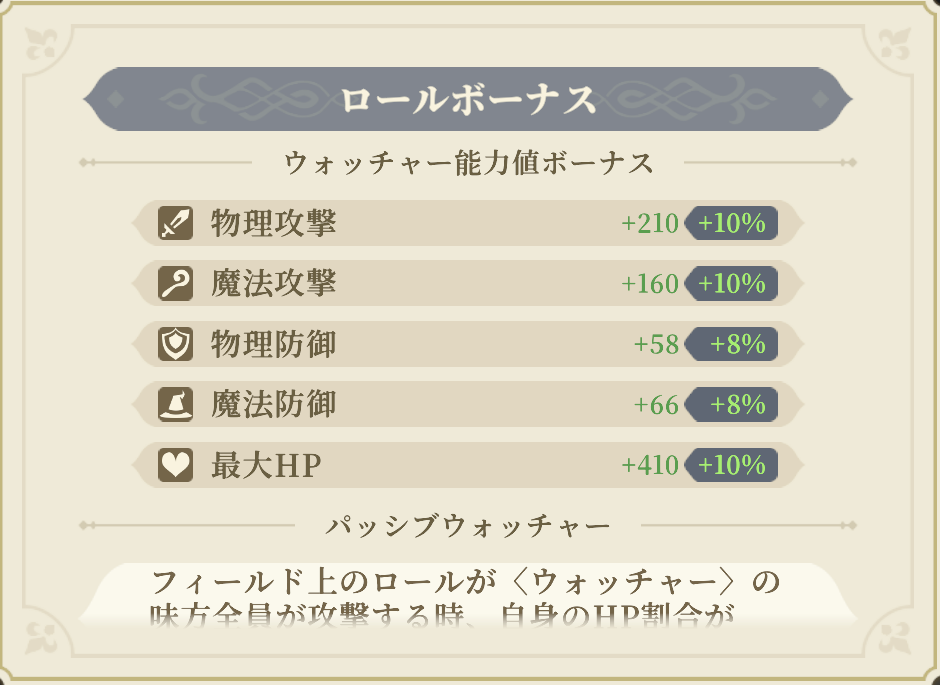Click the magic staff icon for 魔法攻撃

pos(175,284)
